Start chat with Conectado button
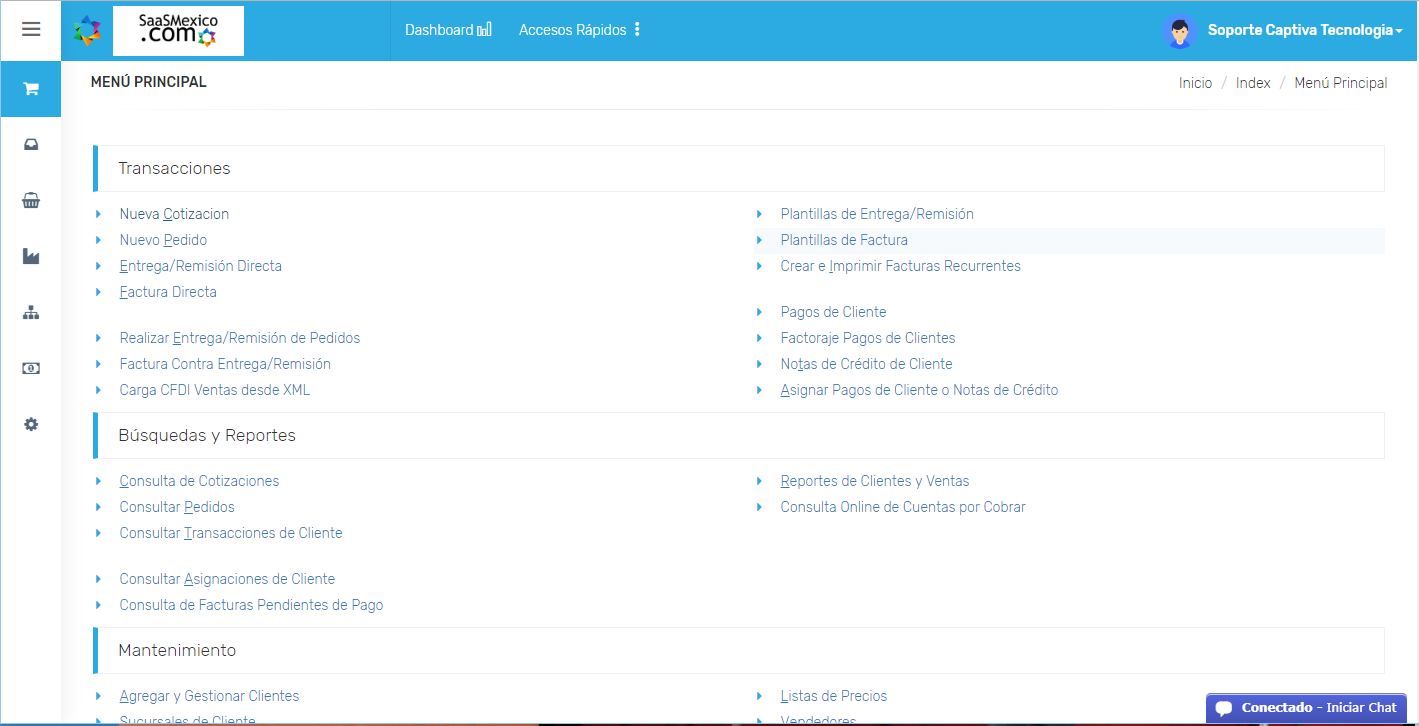The width and height of the screenshot is (1419, 726). click(x=1306, y=708)
